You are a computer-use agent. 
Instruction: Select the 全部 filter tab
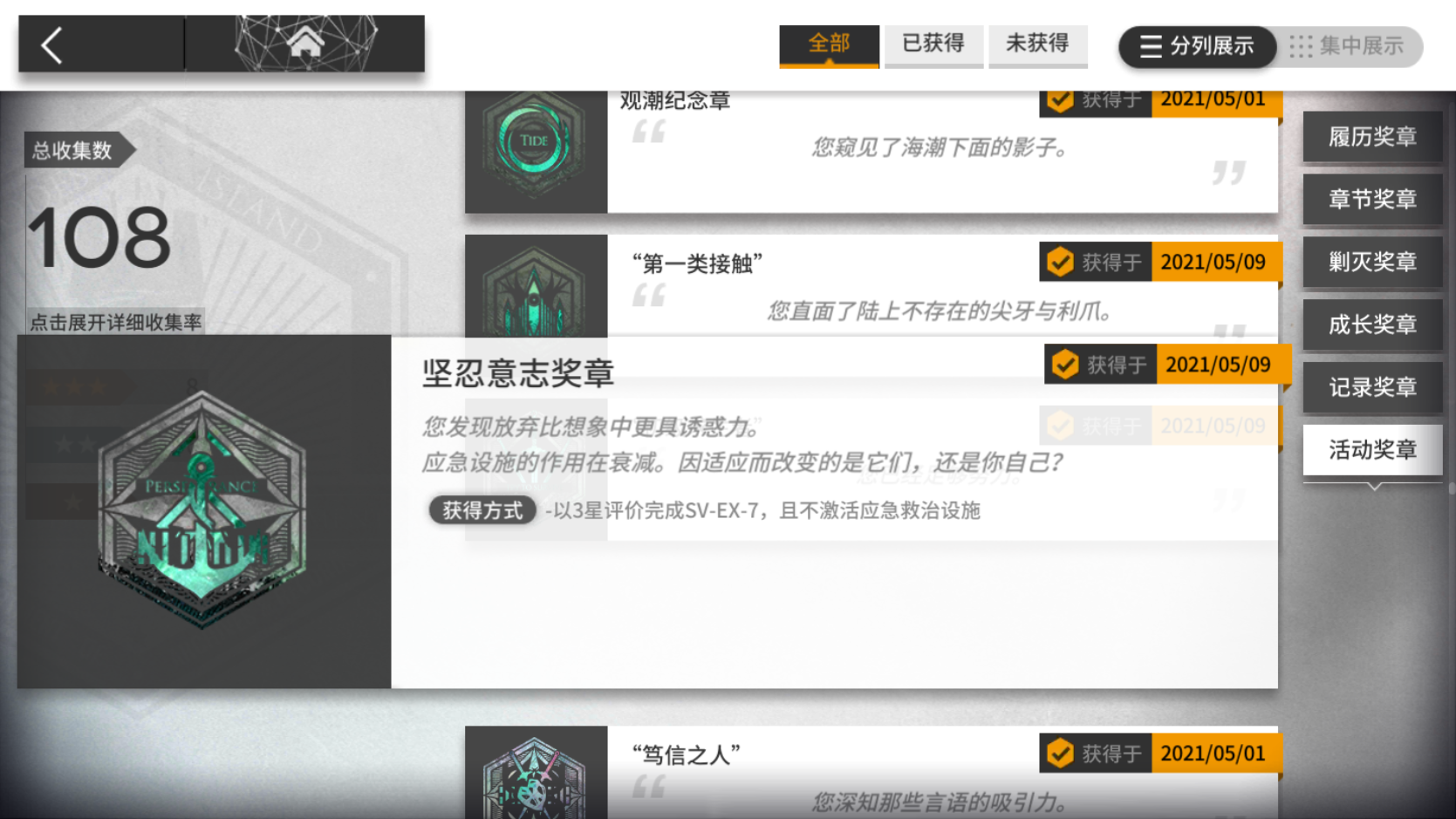point(829,44)
